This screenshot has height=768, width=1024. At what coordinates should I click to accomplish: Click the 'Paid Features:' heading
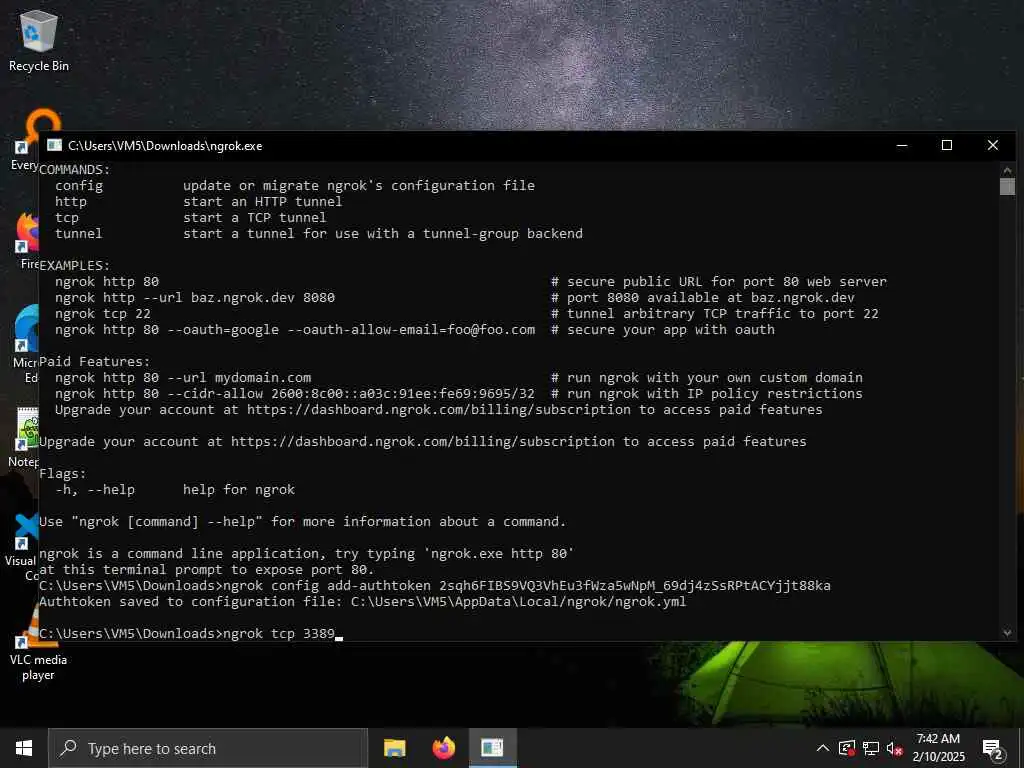click(95, 362)
